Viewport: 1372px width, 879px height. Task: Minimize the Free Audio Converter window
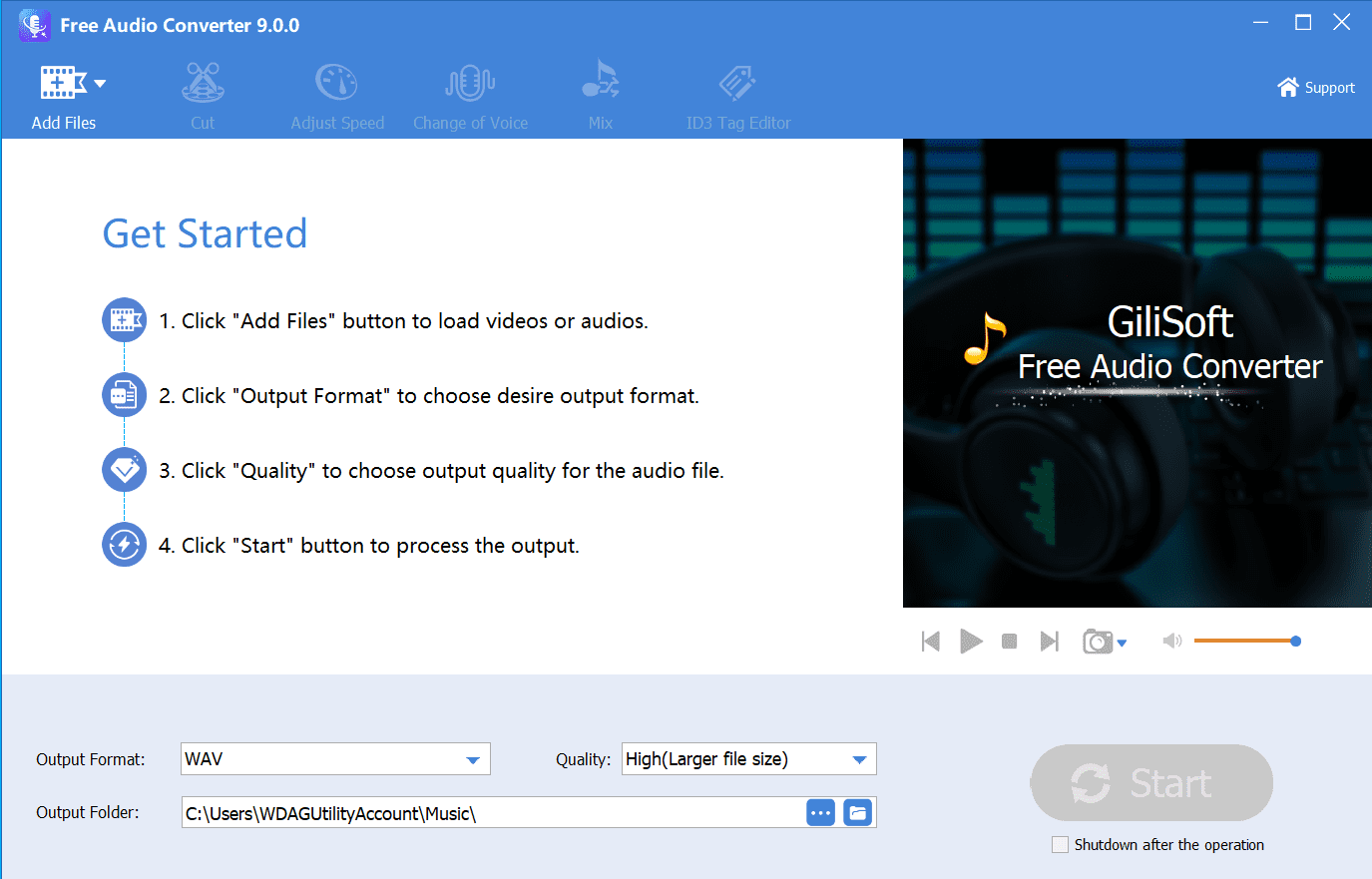tap(1261, 23)
